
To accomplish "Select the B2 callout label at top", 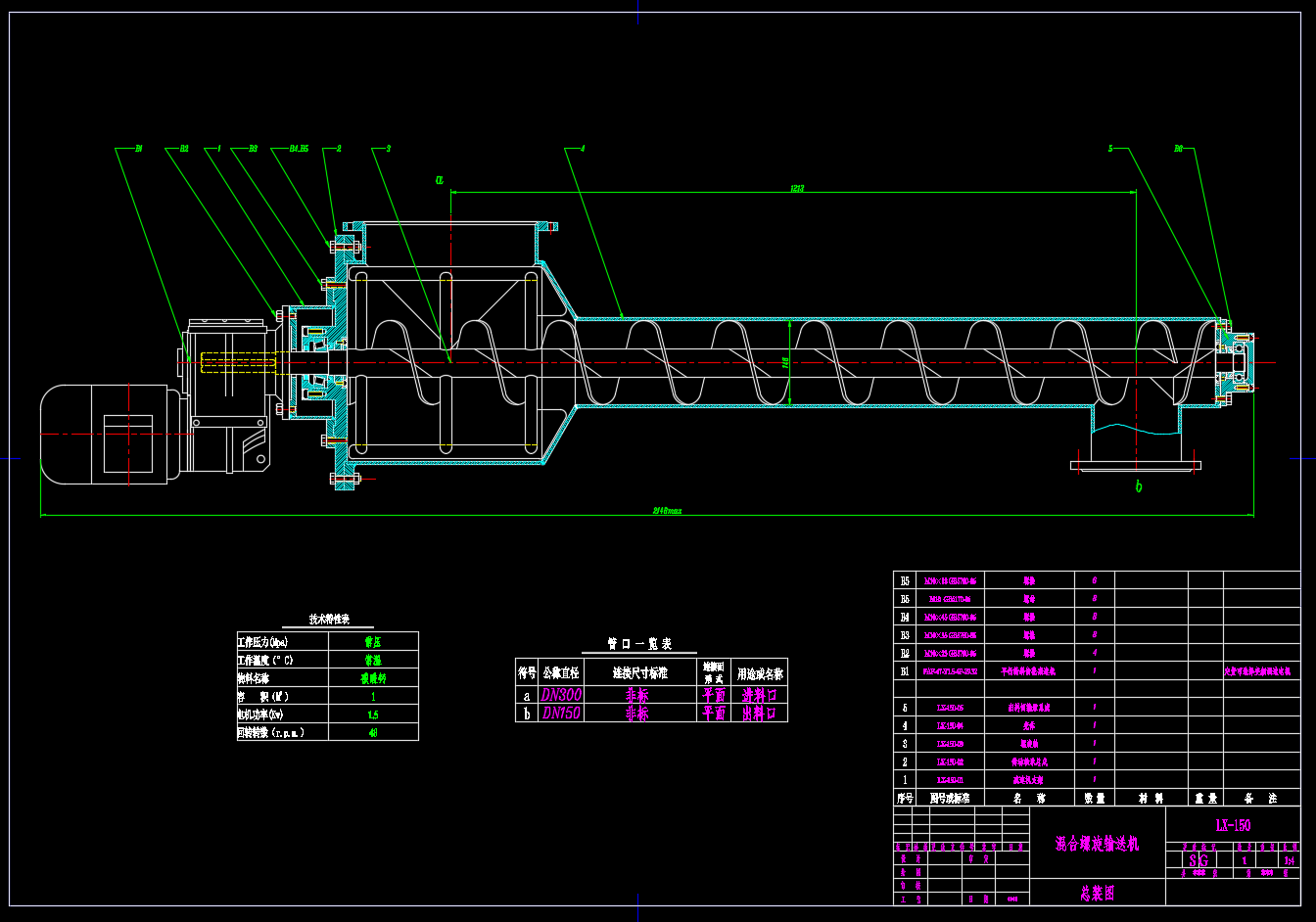I will [183, 149].
